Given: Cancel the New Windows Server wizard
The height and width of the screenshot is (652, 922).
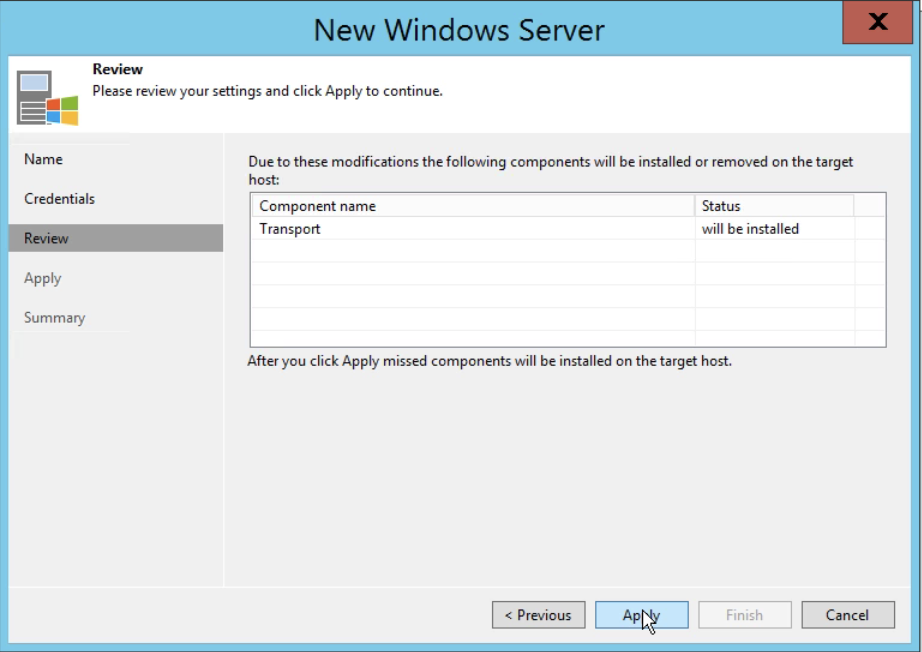Looking at the screenshot, I should coord(848,615).
